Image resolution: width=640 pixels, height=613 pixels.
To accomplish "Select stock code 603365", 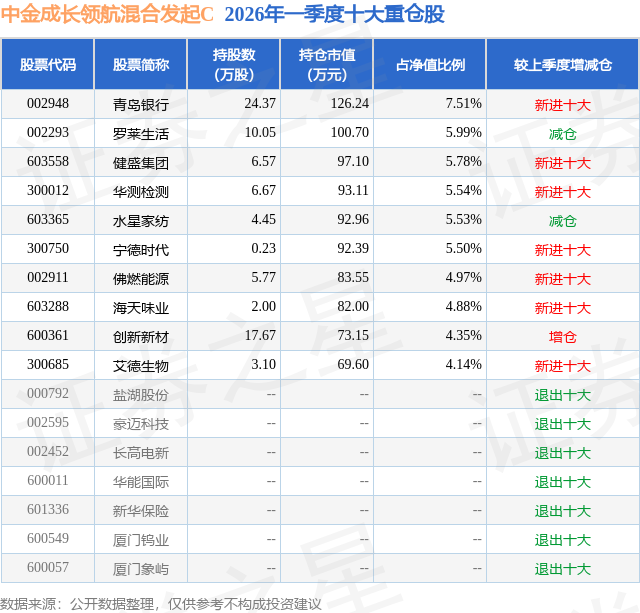I will (x=48, y=220).
